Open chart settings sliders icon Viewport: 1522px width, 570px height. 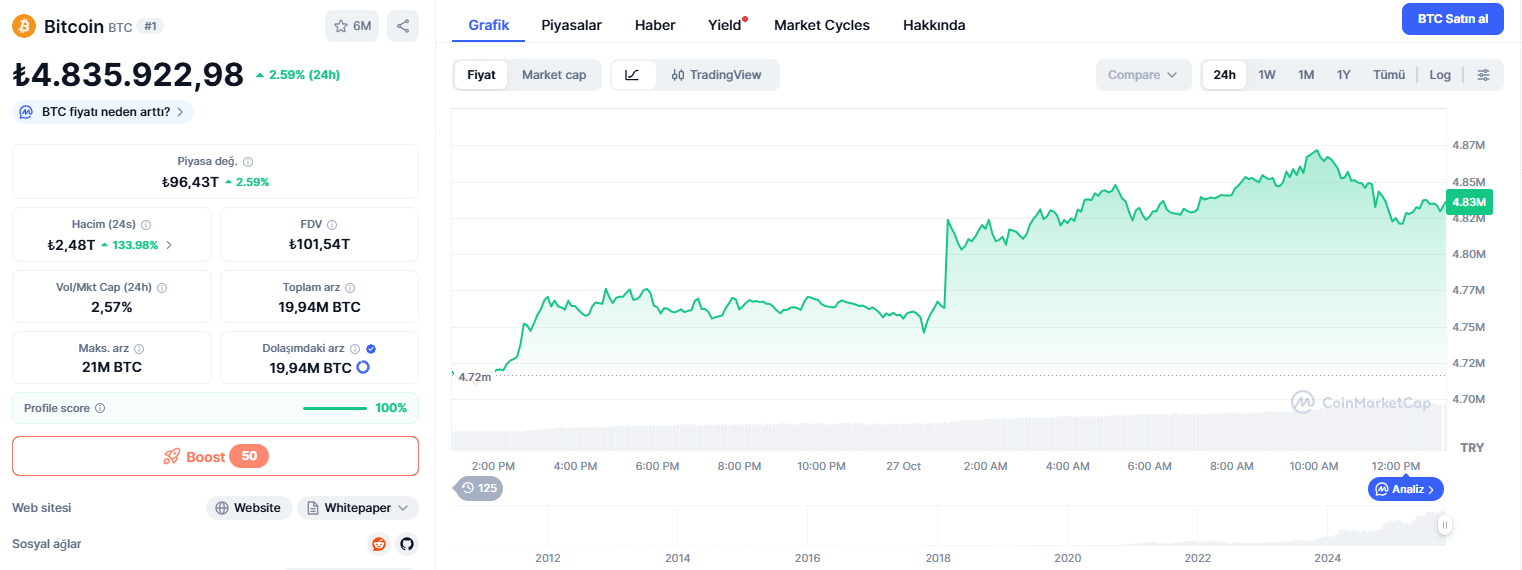click(1484, 75)
